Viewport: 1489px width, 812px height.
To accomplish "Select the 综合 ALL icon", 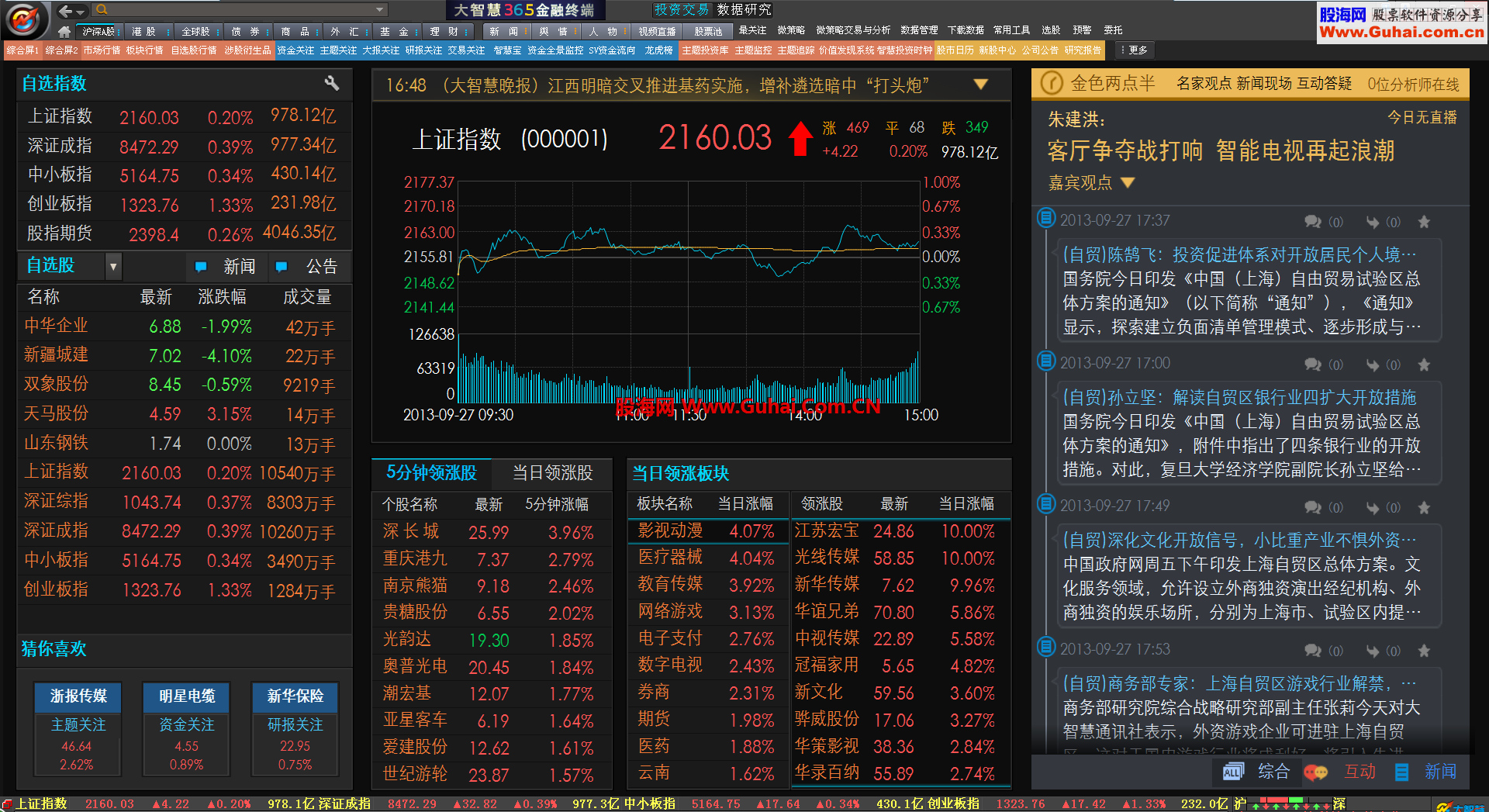I will pyautogui.click(x=1233, y=771).
